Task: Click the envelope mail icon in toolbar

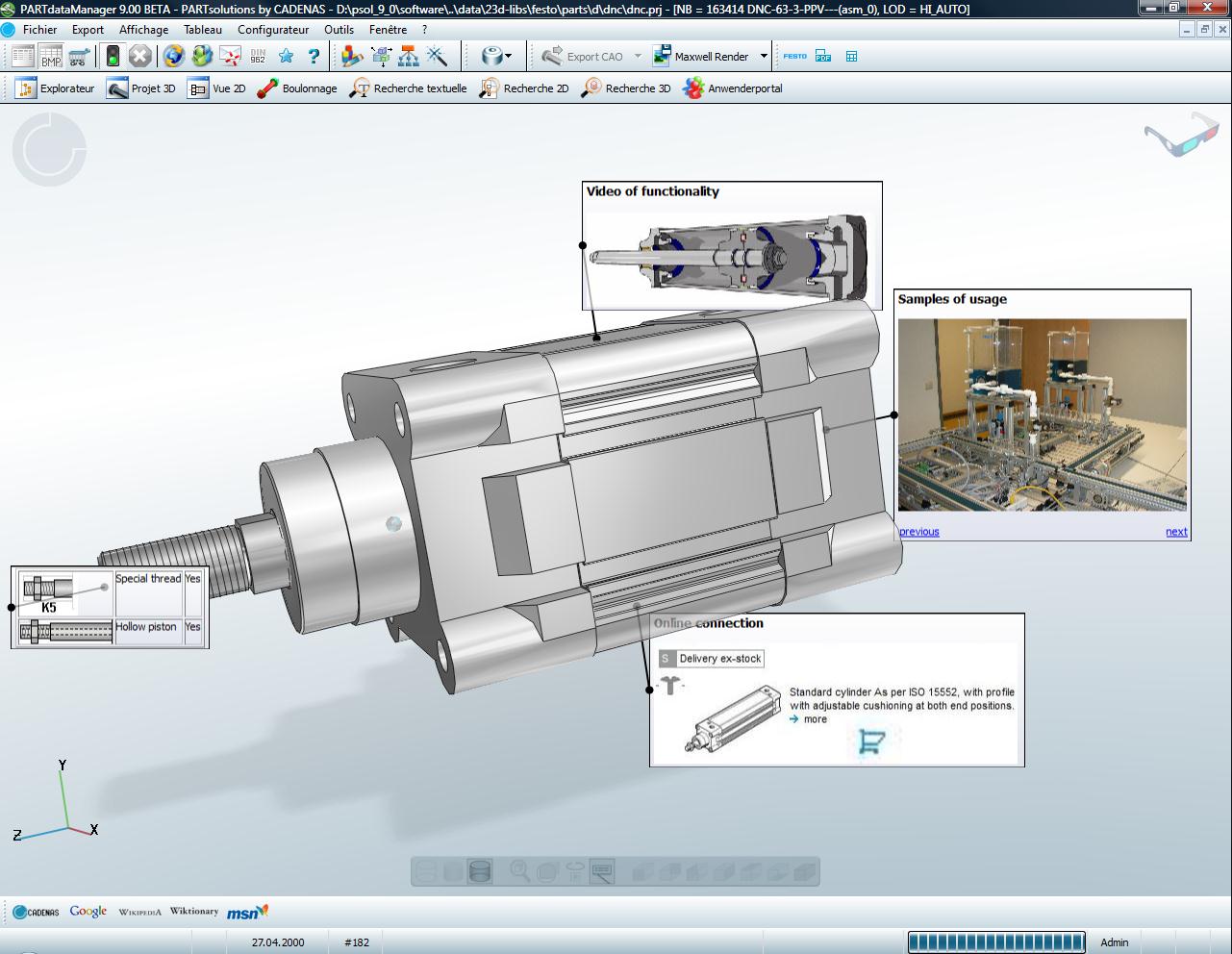Action: point(230,56)
